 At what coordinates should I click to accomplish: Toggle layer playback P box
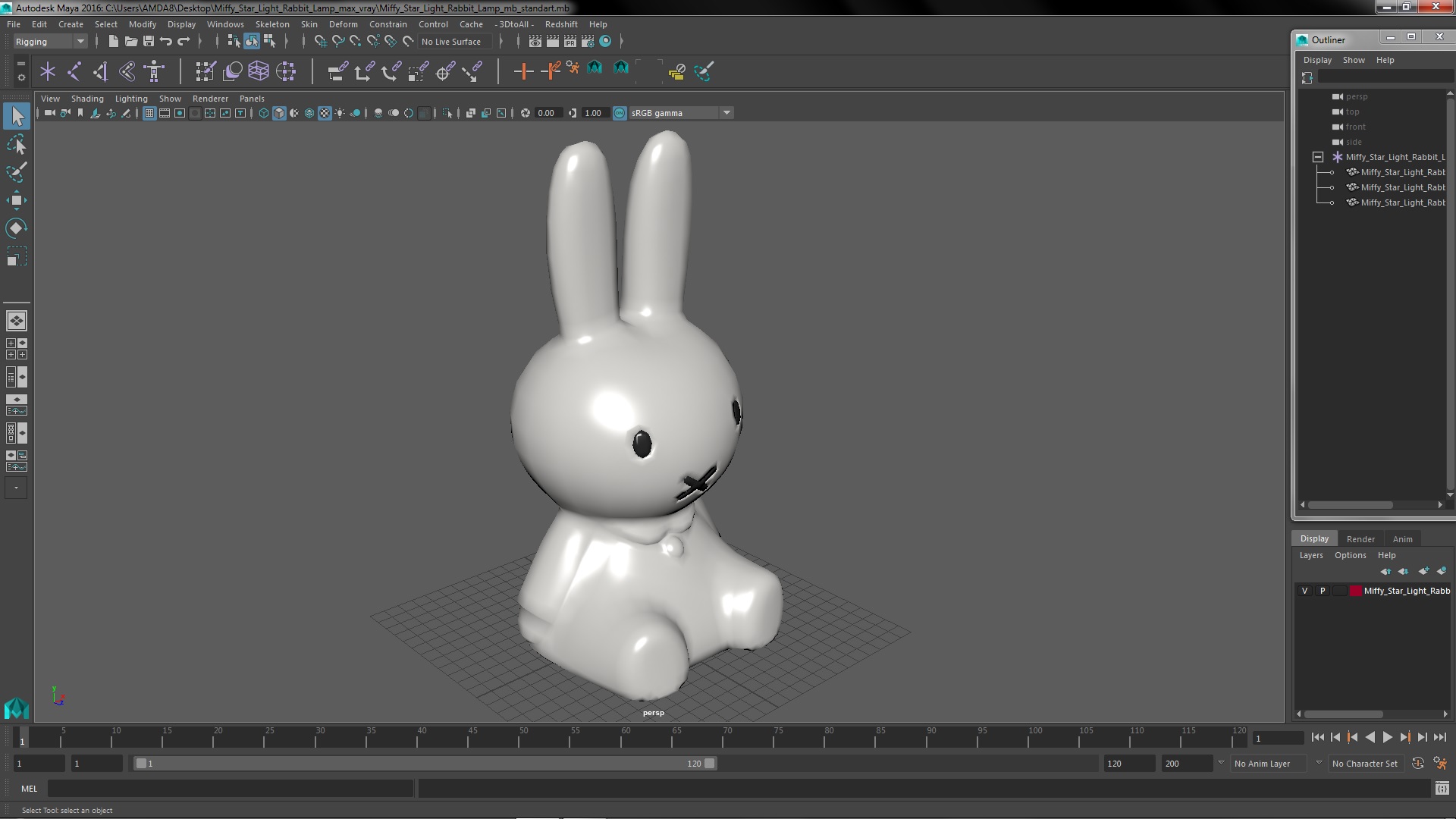tap(1323, 591)
